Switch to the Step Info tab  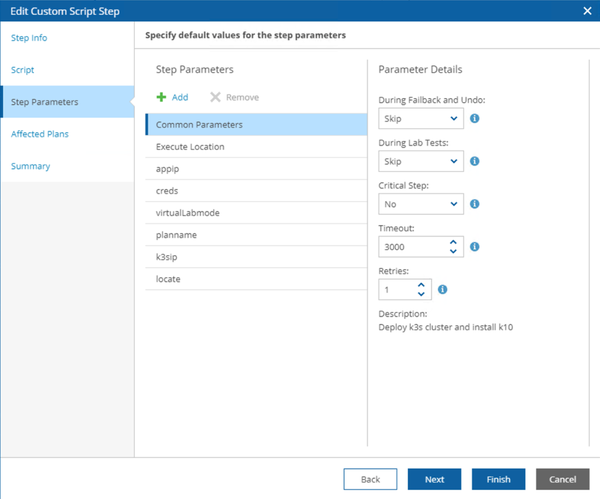29,38
